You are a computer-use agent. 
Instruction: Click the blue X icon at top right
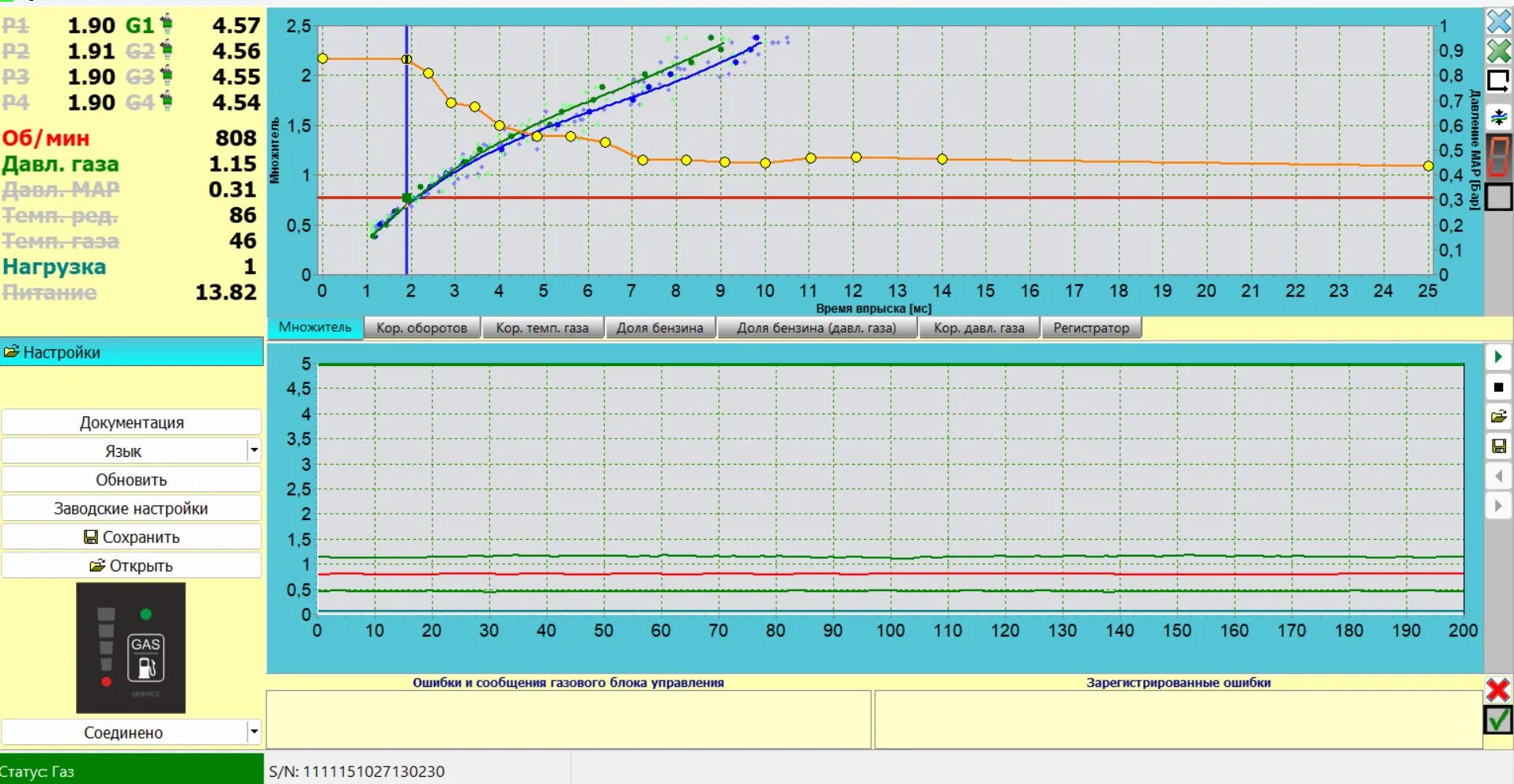click(x=1498, y=21)
